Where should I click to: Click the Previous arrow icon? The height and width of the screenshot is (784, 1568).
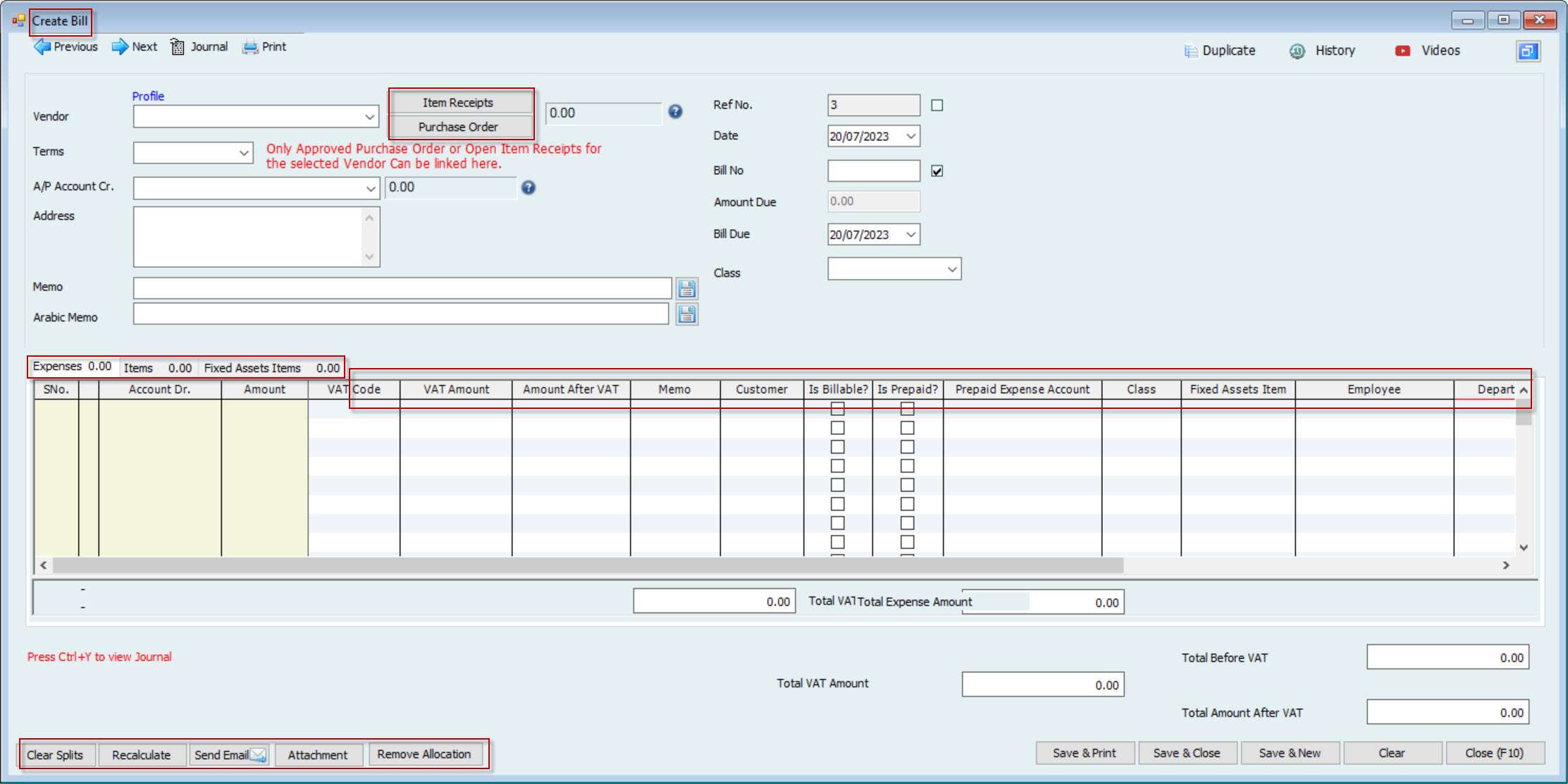[x=42, y=47]
